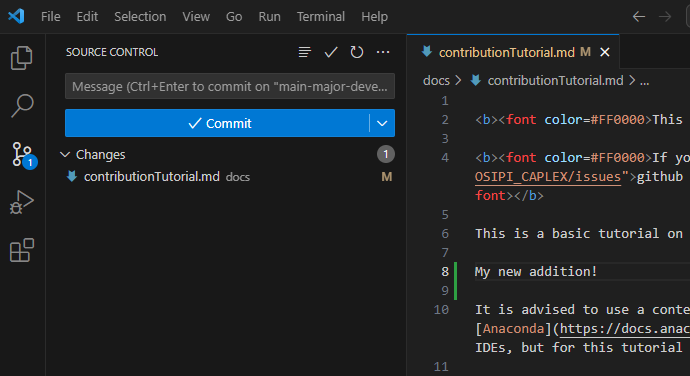Screen dimensions: 690x376
Task: Open the Explorer view in activity bar
Action: pos(22,58)
